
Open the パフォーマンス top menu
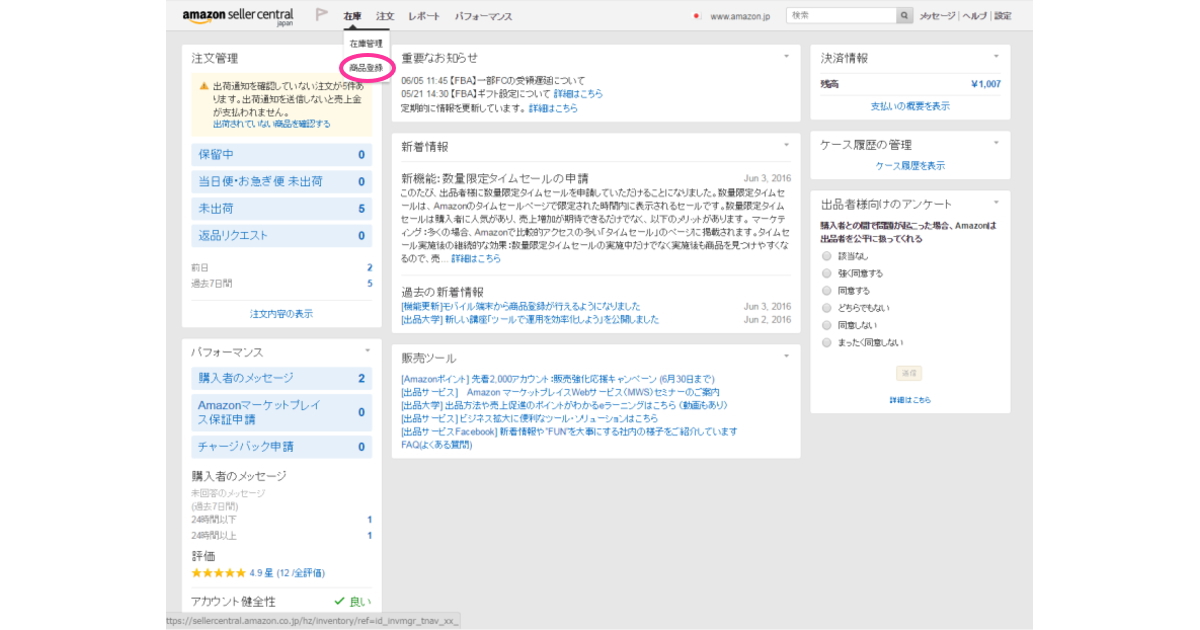coord(483,17)
